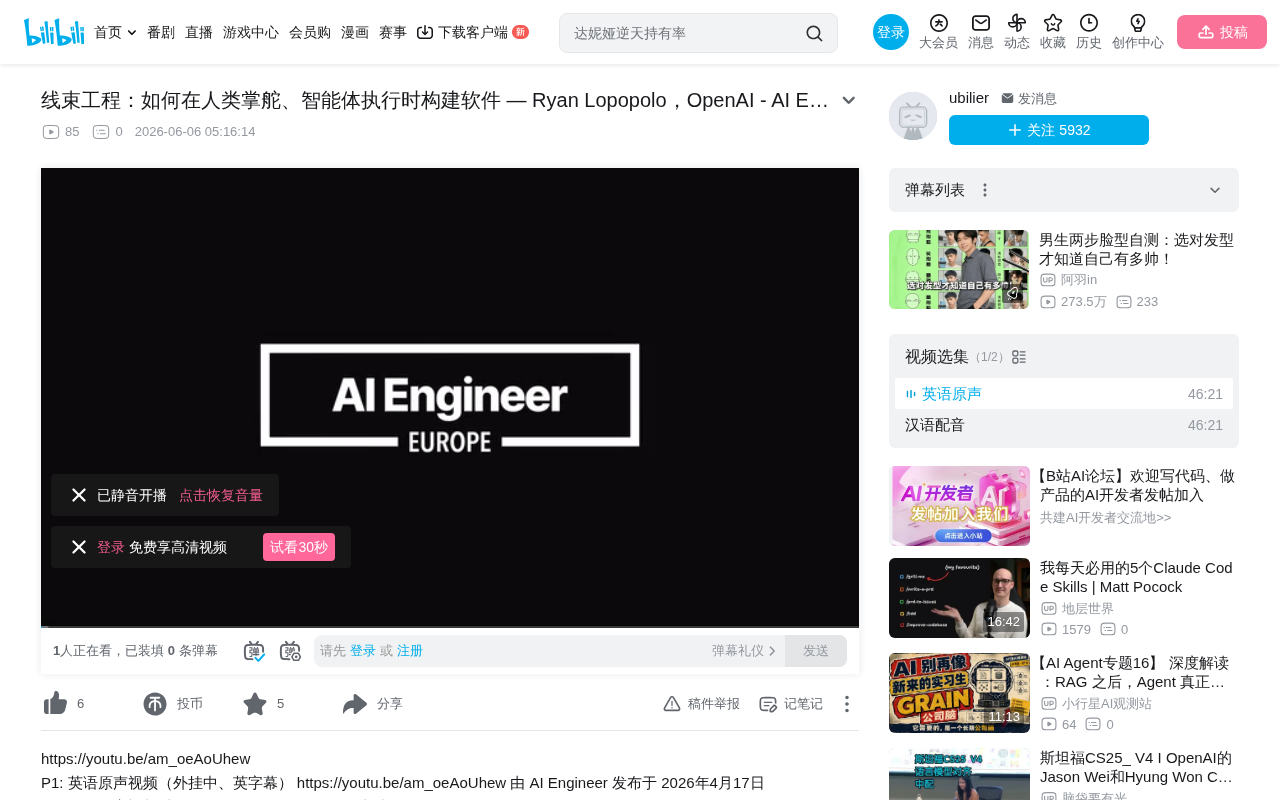The height and width of the screenshot is (800, 1280).
Task: Click the round 登录 button
Action: [891, 32]
